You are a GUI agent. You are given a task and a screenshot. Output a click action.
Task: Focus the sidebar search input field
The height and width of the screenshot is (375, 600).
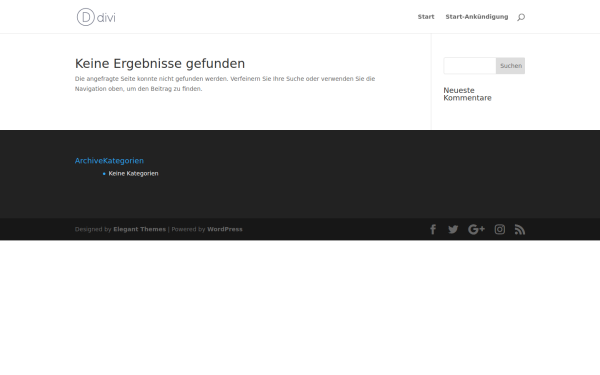pyautogui.click(x=470, y=66)
